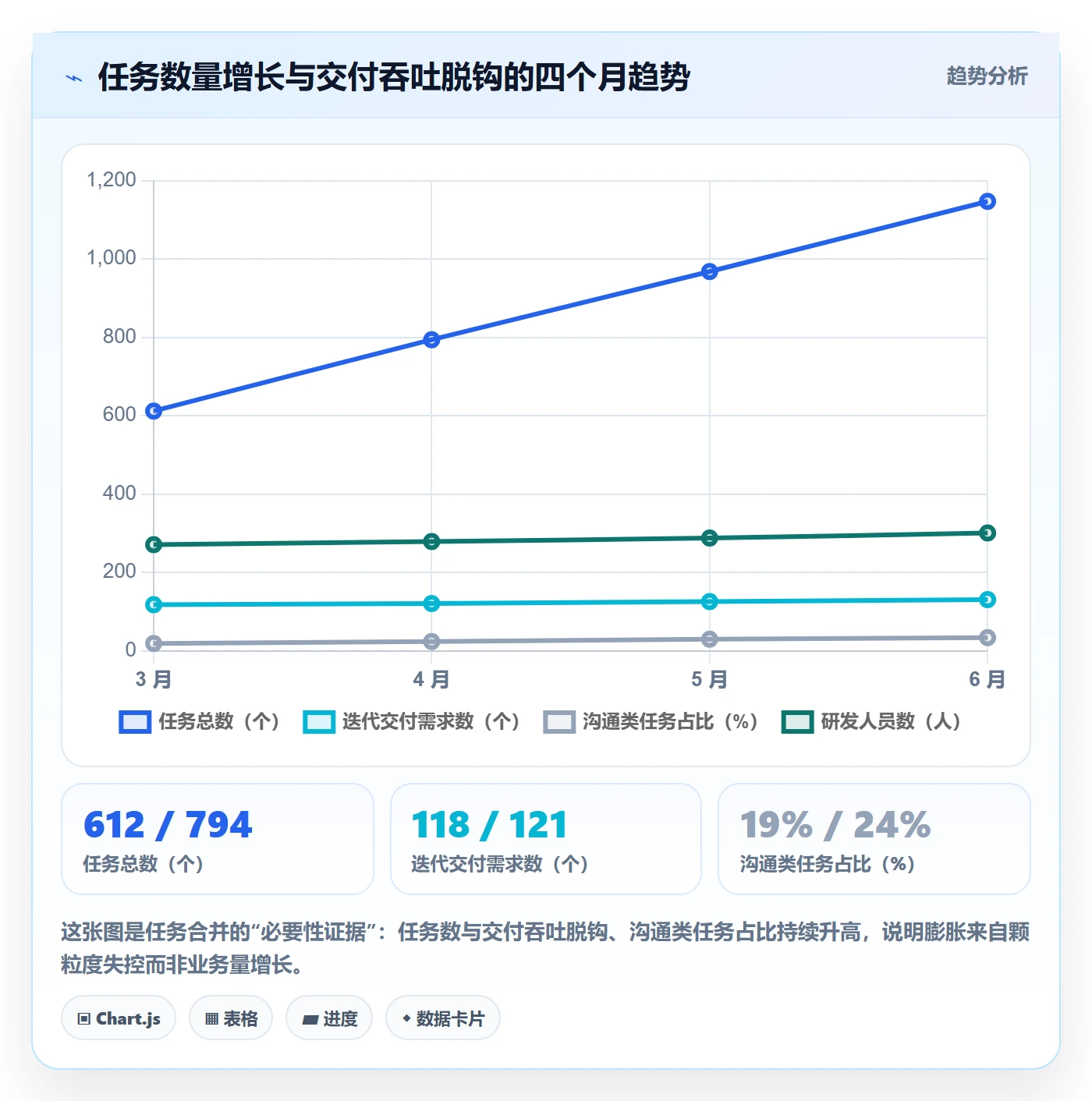Click the 任务总数 data point for 4 月
This screenshot has height=1101, width=1092.
(x=431, y=340)
